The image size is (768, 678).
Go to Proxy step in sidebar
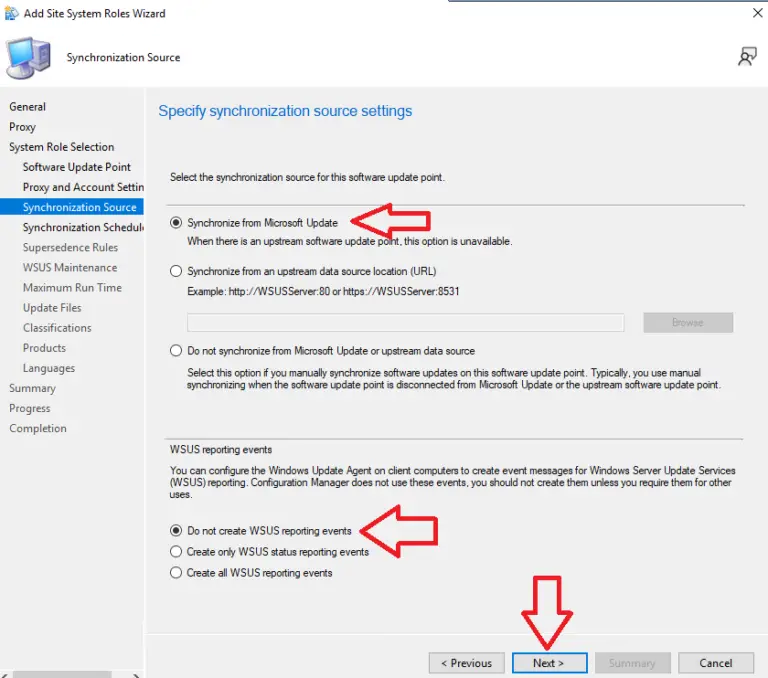(x=23, y=127)
